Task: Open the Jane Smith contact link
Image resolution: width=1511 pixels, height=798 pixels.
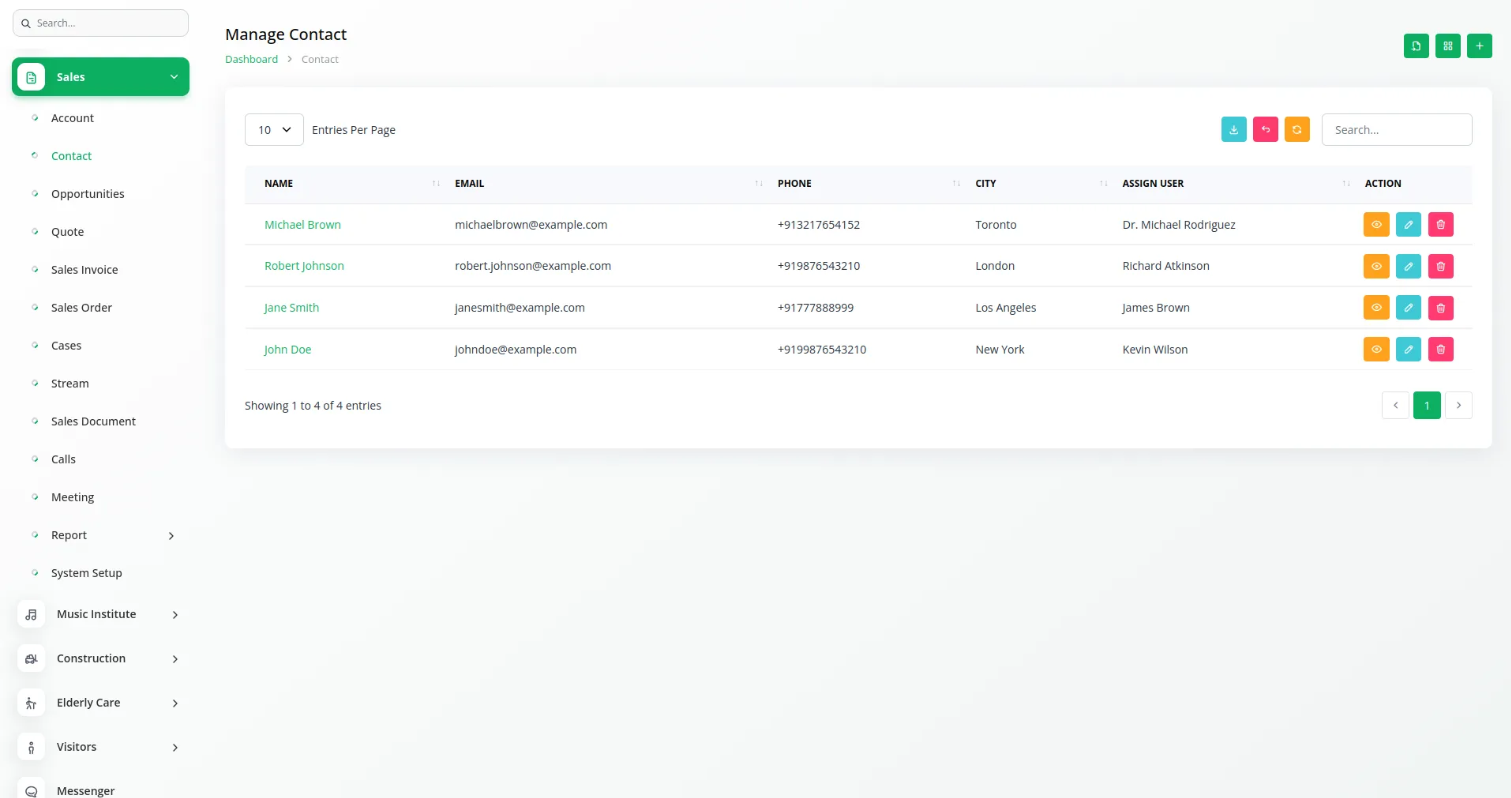Action: [x=291, y=308]
